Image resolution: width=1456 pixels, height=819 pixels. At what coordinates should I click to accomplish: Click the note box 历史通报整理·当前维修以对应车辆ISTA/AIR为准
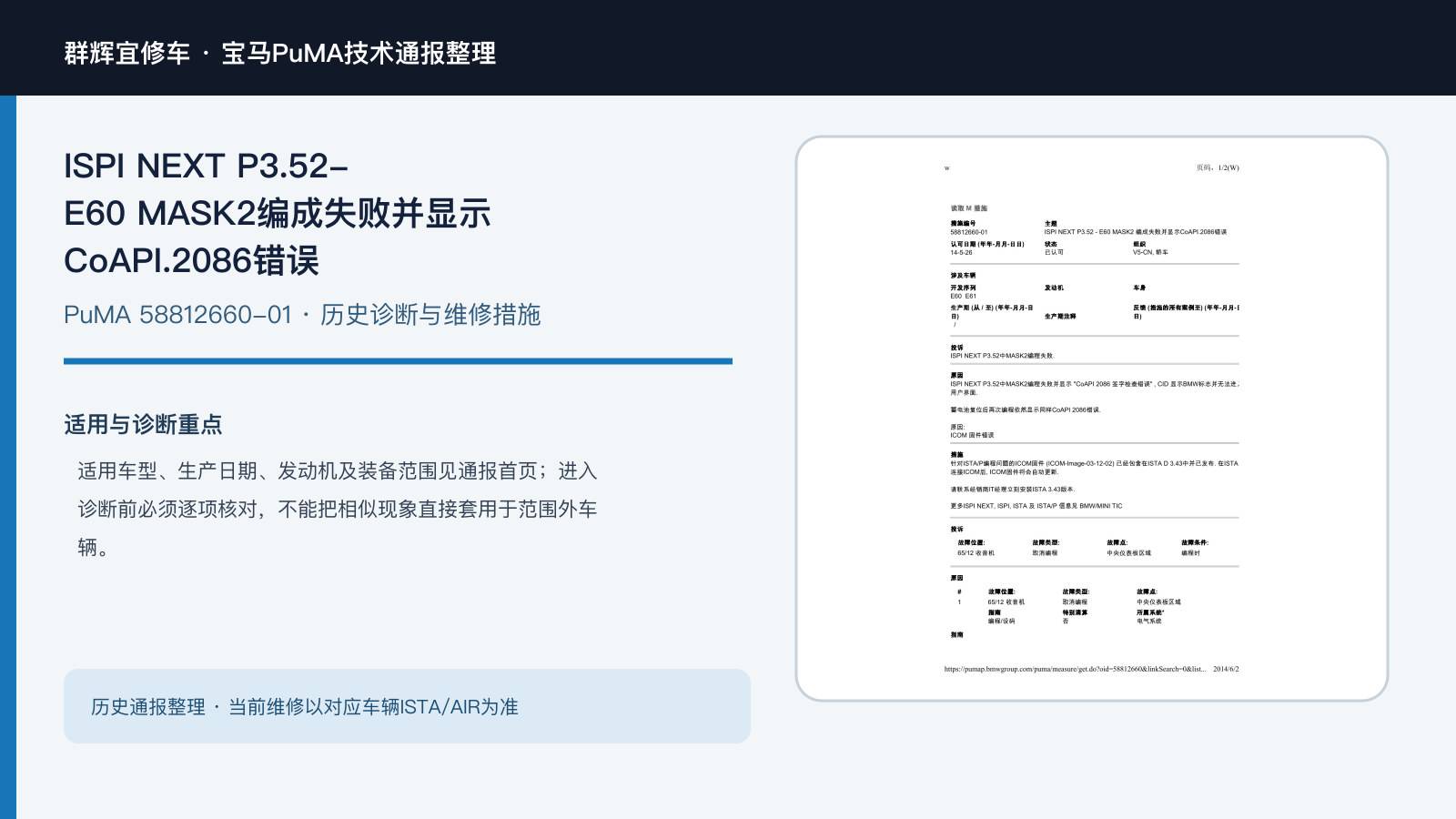407,706
